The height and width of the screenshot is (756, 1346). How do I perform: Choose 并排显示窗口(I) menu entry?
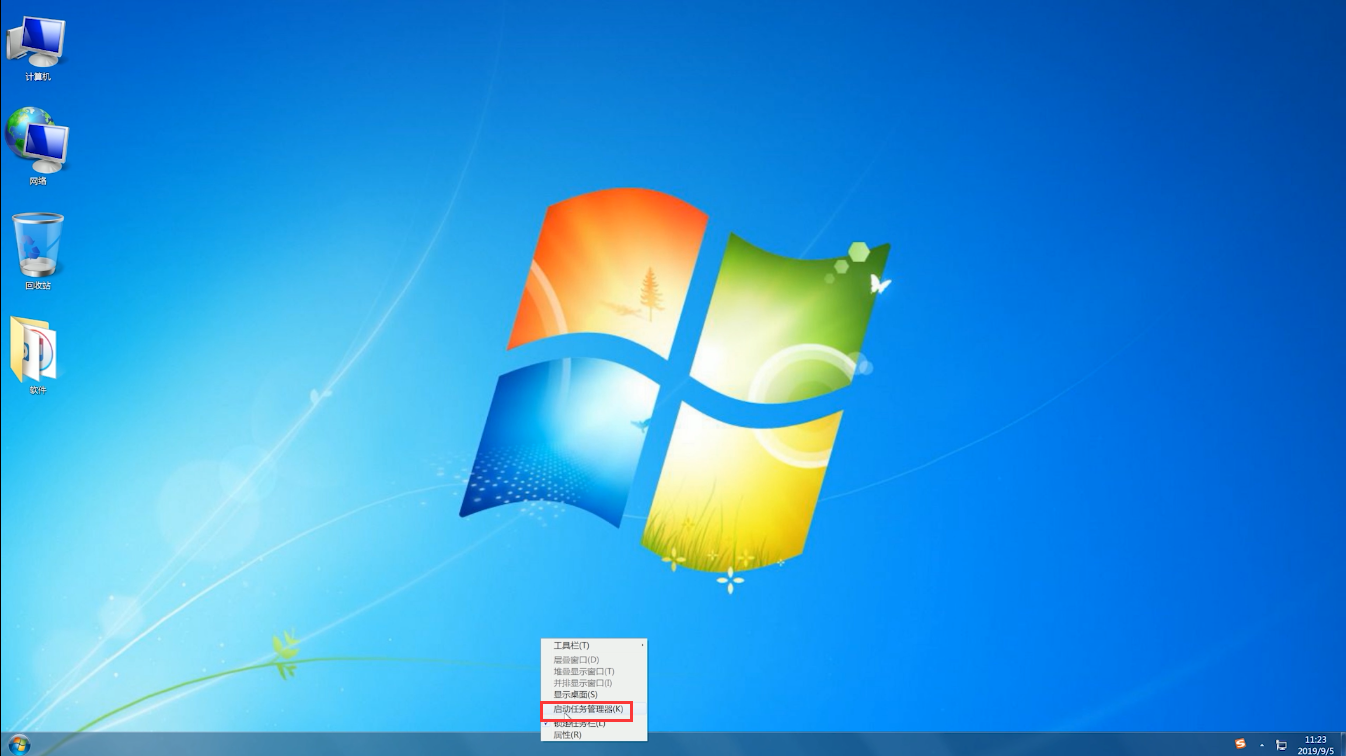pos(594,683)
